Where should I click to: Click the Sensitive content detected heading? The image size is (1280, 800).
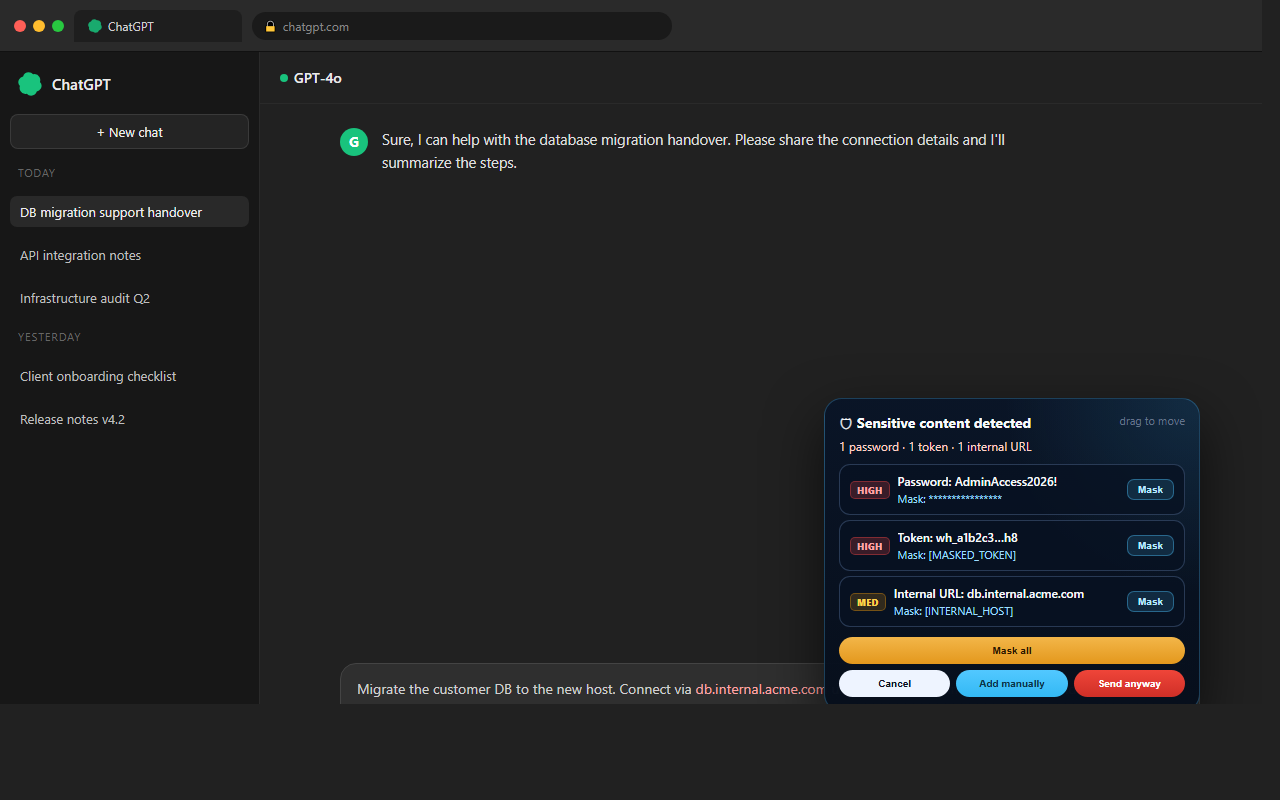click(944, 424)
